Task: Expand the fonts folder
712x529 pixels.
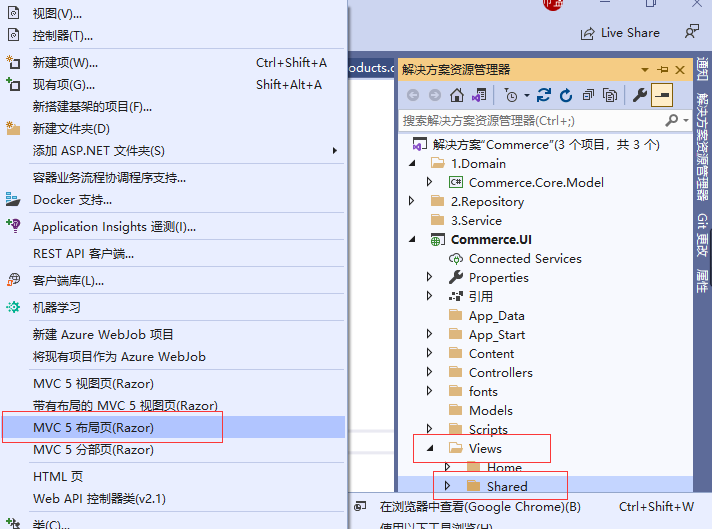Action: [x=430, y=391]
